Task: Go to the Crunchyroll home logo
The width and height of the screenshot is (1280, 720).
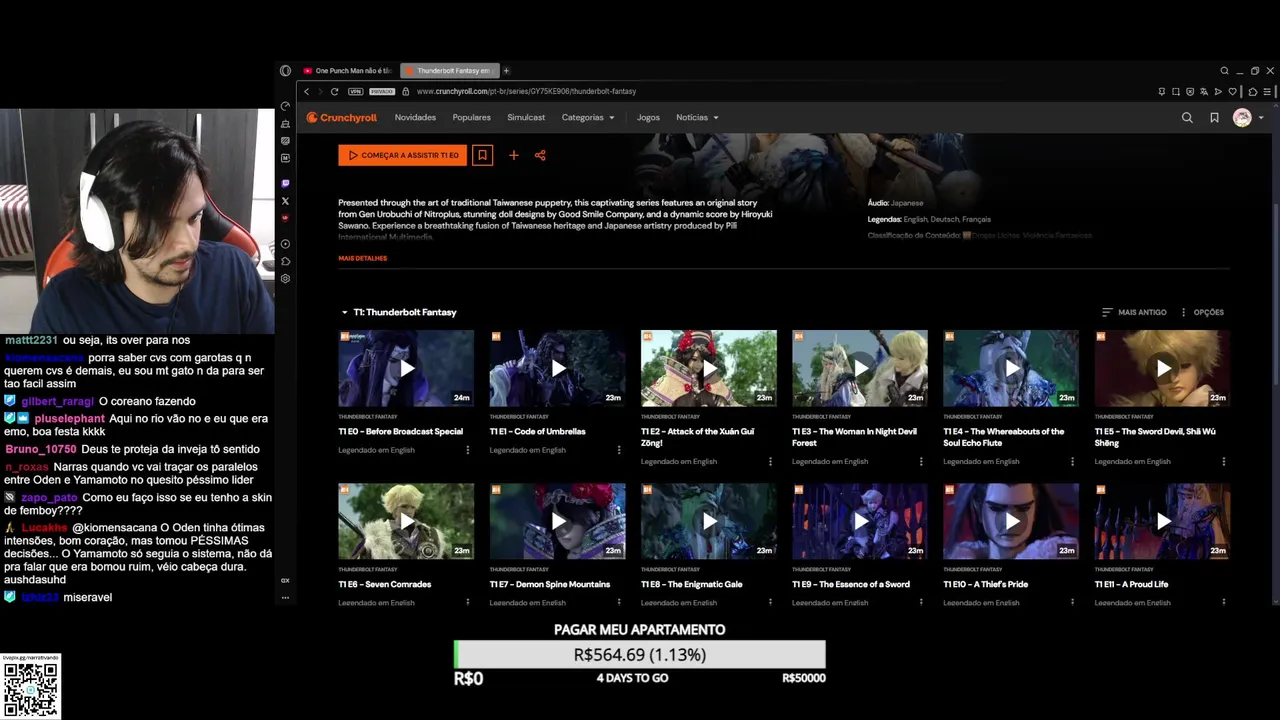Action: tap(342, 118)
